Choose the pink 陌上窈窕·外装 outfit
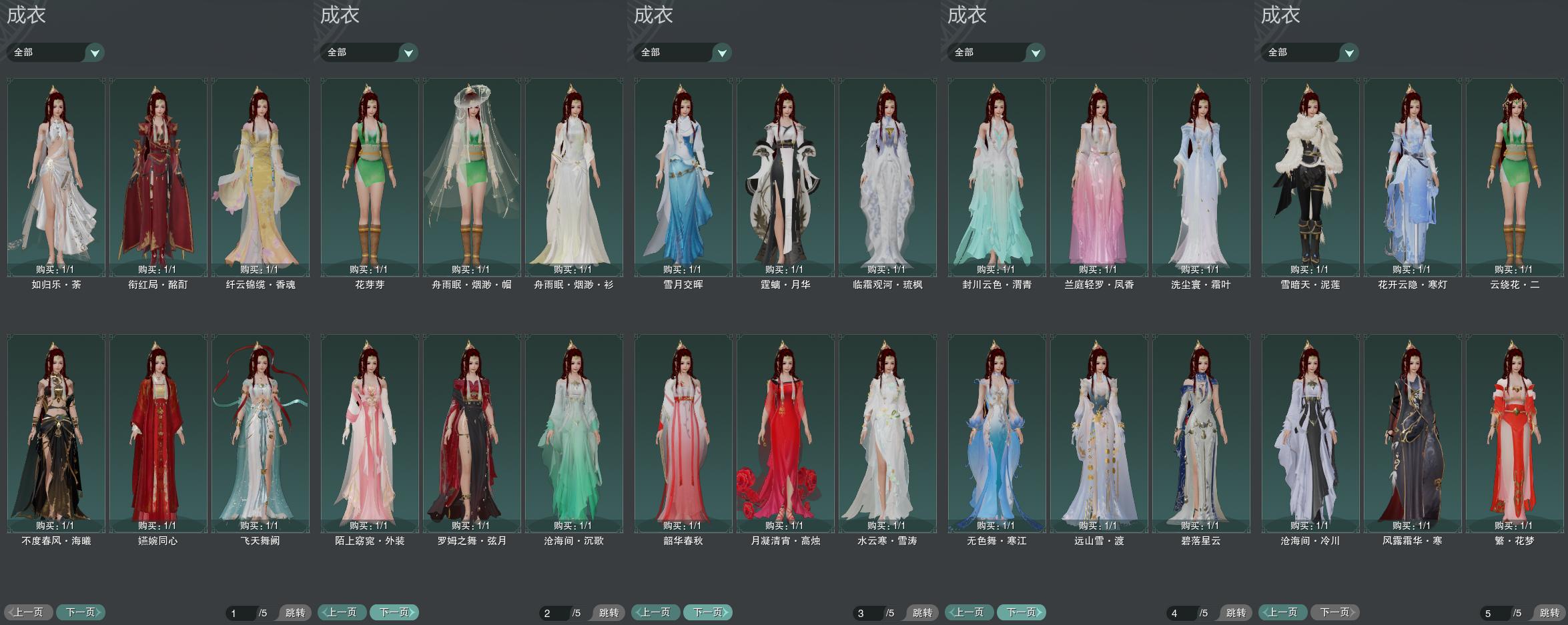Image resolution: width=1568 pixels, height=625 pixels. (370, 433)
